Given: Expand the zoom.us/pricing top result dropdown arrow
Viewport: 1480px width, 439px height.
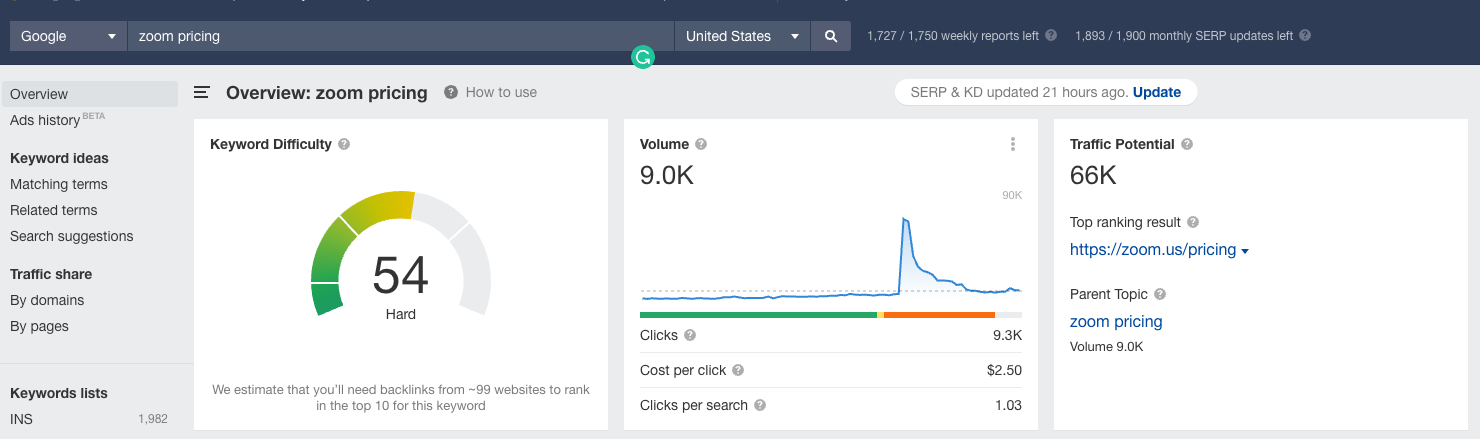Looking at the screenshot, I should coord(1245,251).
